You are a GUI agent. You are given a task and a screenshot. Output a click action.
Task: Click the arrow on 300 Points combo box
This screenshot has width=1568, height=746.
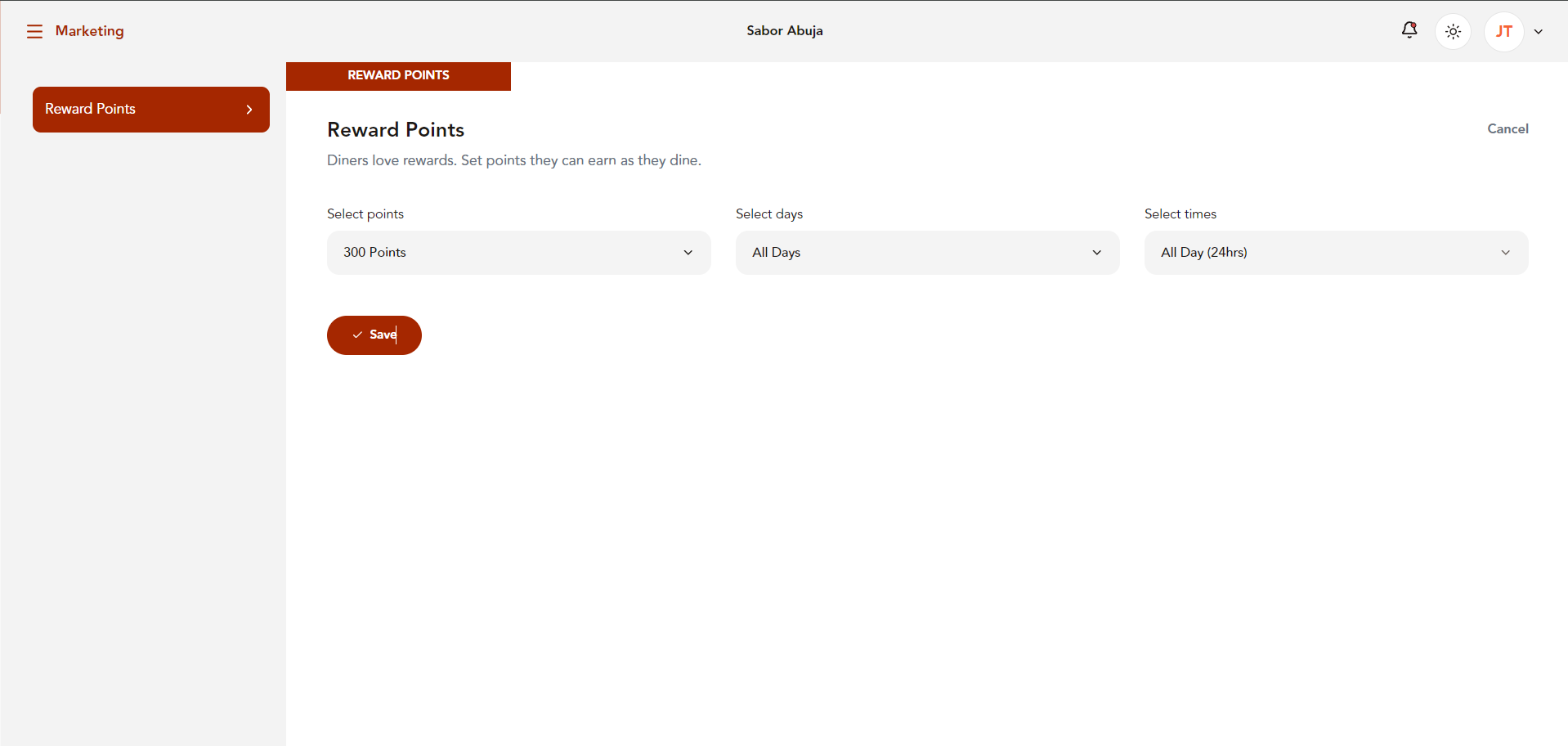(688, 253)
